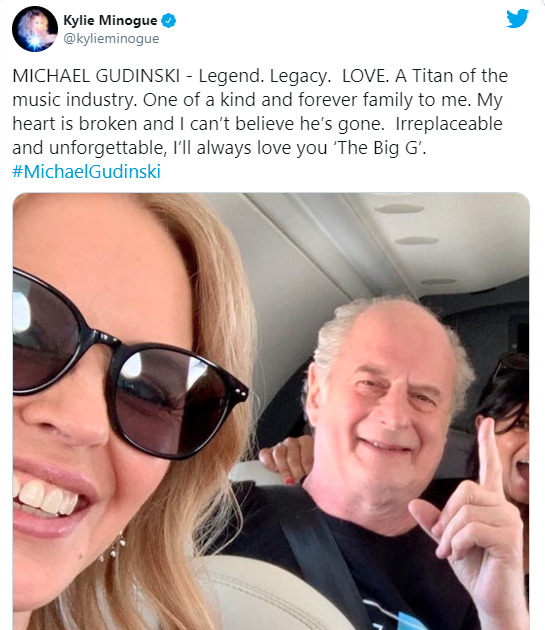Open Kylie Minogue's round profile avatar

pos(35,29)
